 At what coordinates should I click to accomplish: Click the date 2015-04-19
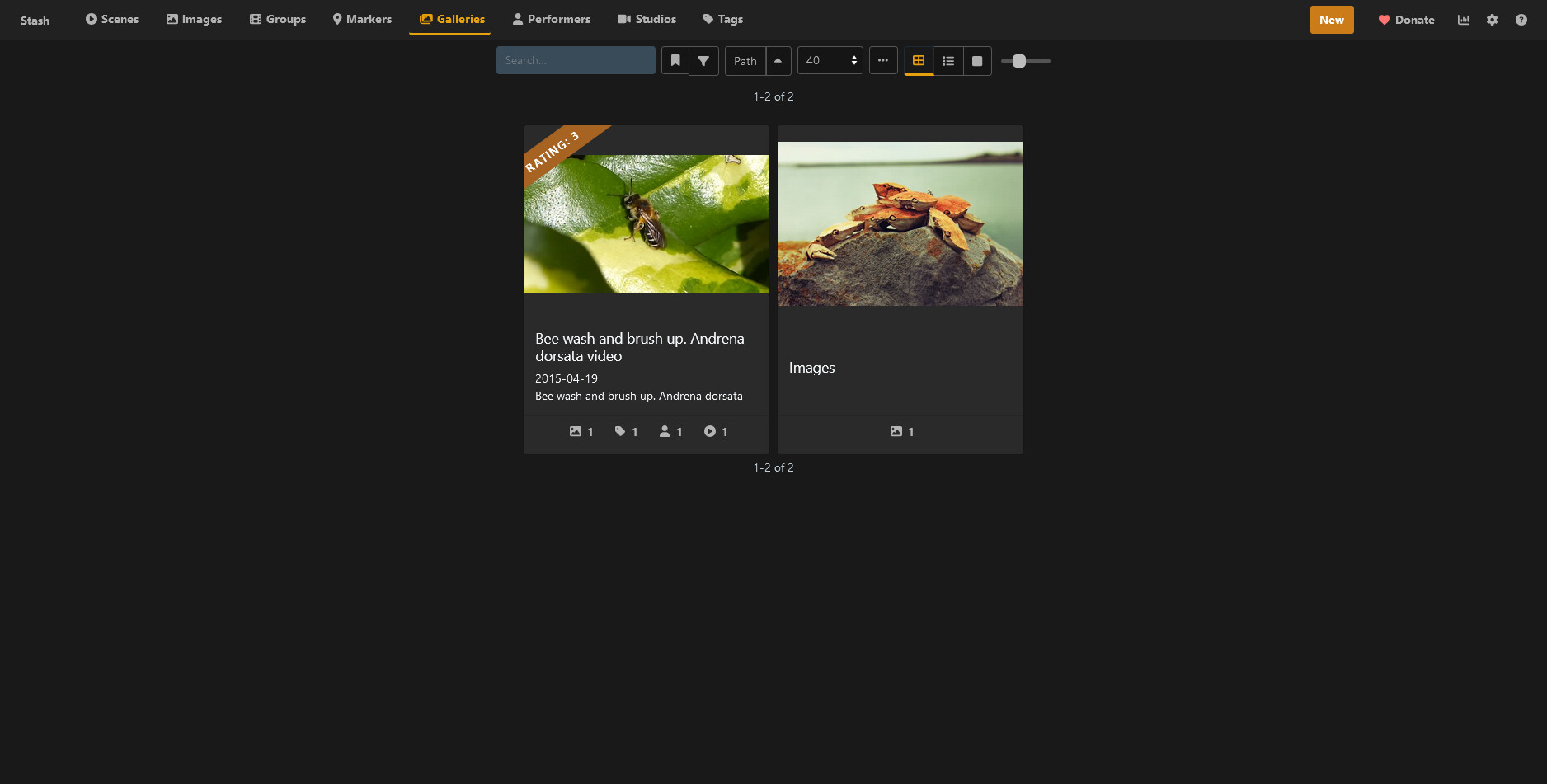tap(567, 378)
